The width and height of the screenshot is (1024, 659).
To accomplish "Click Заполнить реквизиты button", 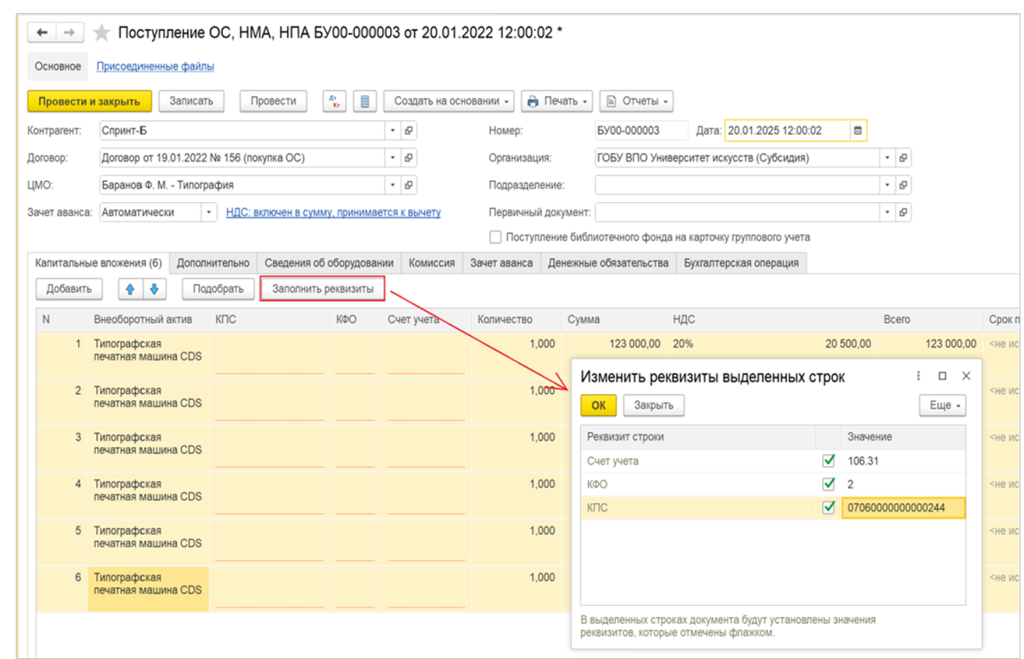I will pyautogui.click(x=323, y=289).
